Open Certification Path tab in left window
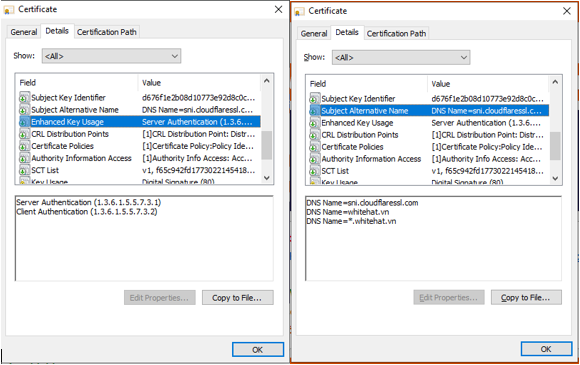Image resolution: width=580 pixels, height=365 pixels. pos(107,32)
